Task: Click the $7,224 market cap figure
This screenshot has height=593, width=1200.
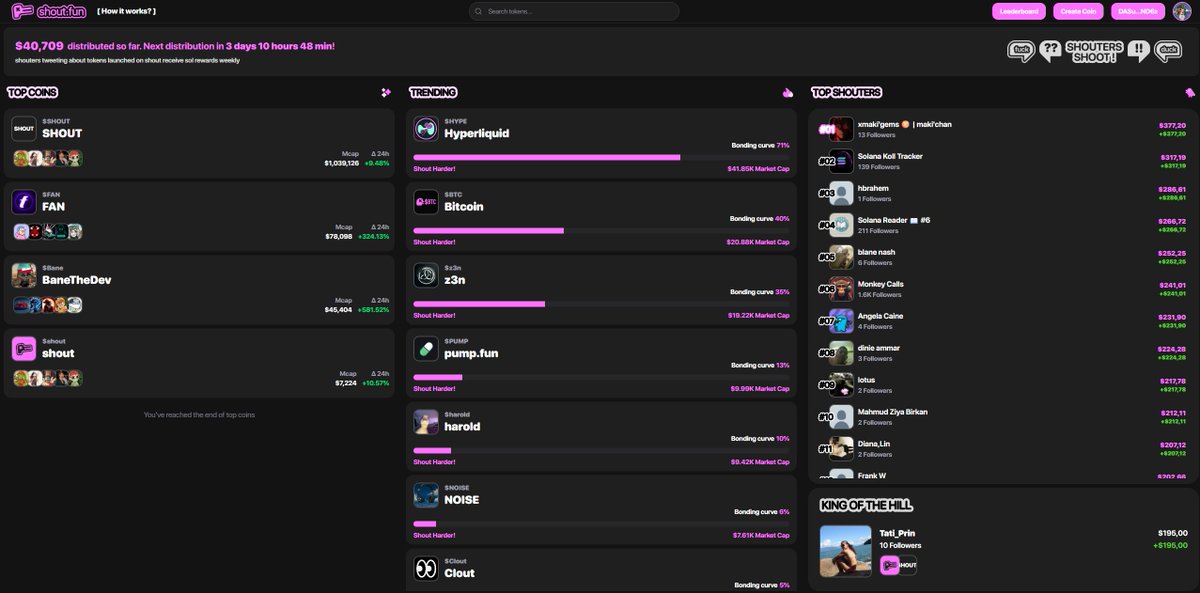Action: [x=345, y=382]
